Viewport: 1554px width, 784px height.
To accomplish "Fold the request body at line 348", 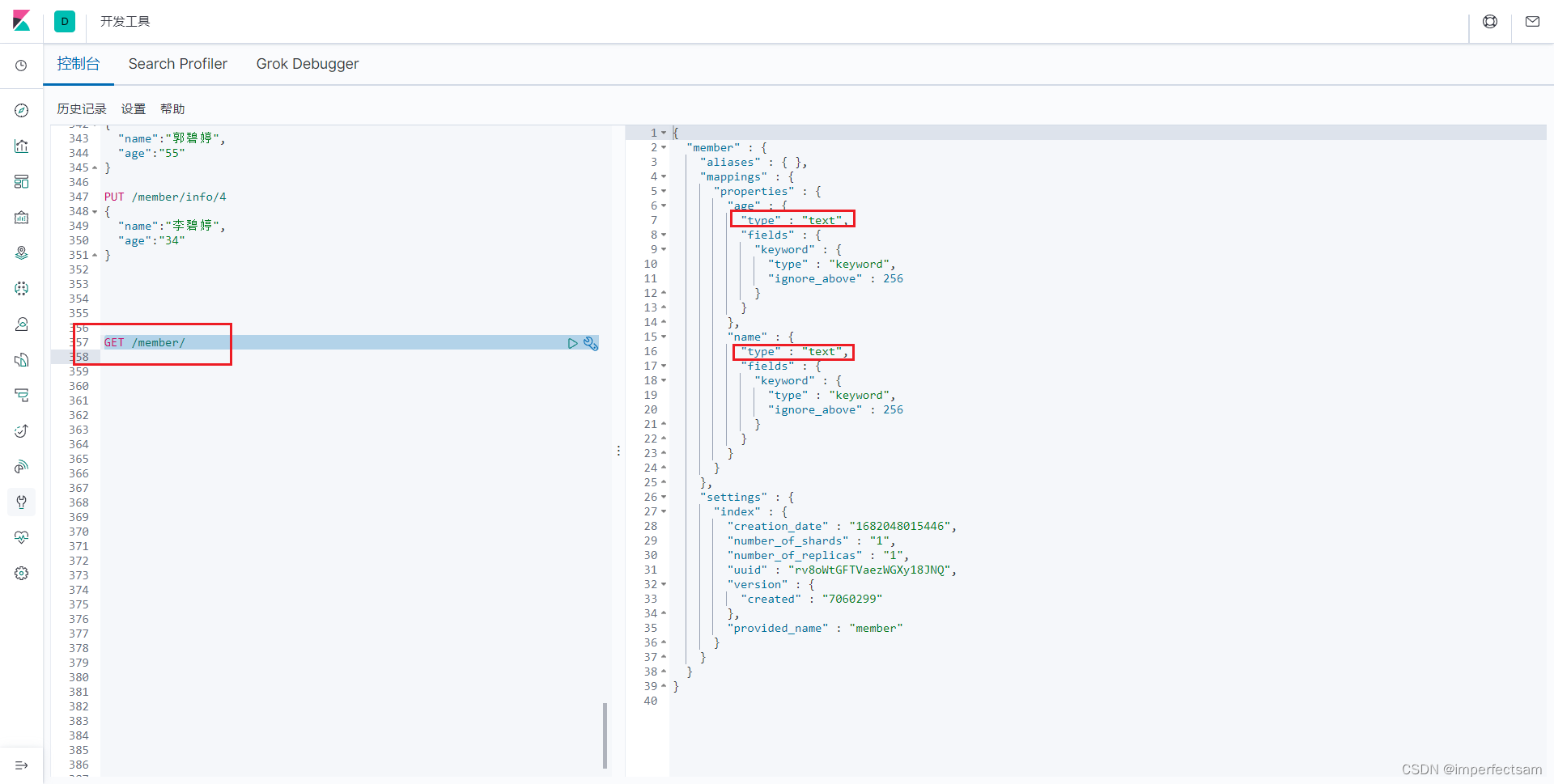I will pos(95,212).
